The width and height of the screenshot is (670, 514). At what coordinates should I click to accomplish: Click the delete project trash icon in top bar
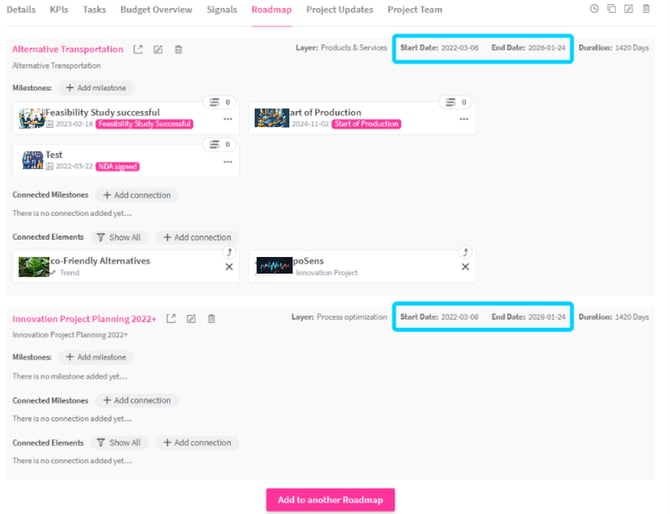pyautogui.click(x=646, y=9)
